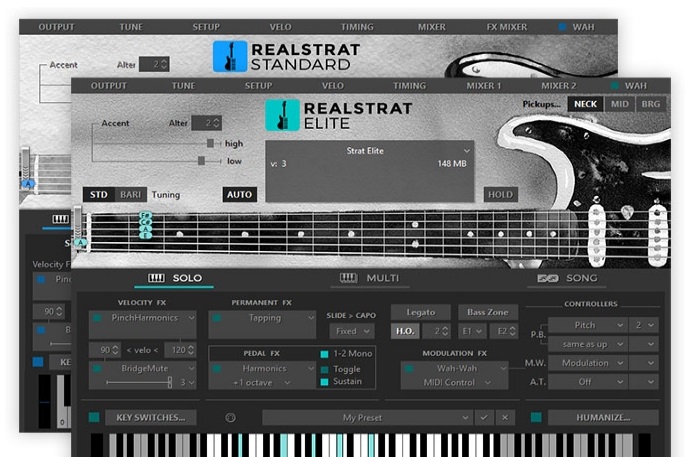Click the SOLO mode keyboard icon
688x457 pixels.
click(157, 278)
